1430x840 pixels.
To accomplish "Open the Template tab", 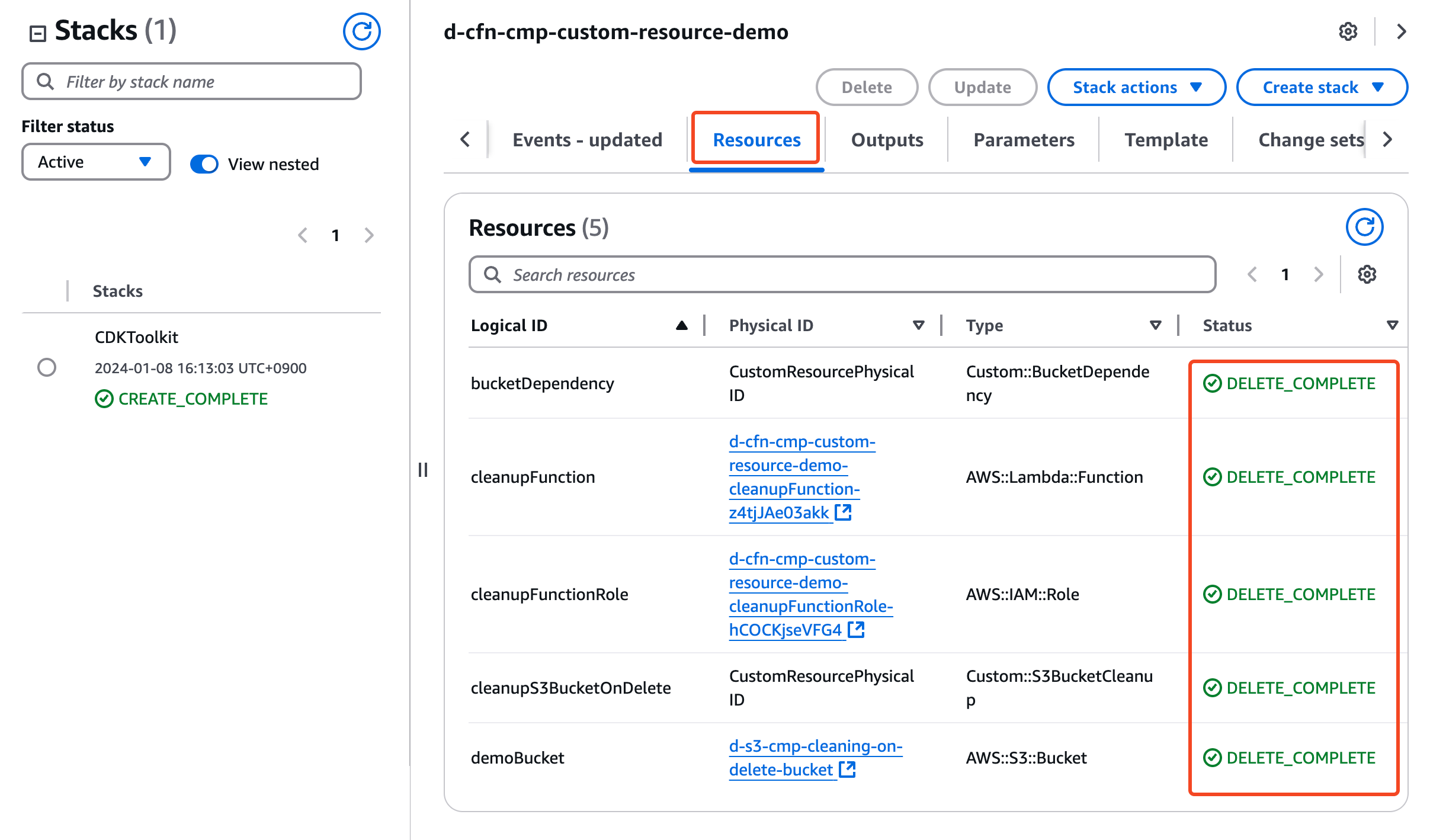I will tap(1166, 140).
